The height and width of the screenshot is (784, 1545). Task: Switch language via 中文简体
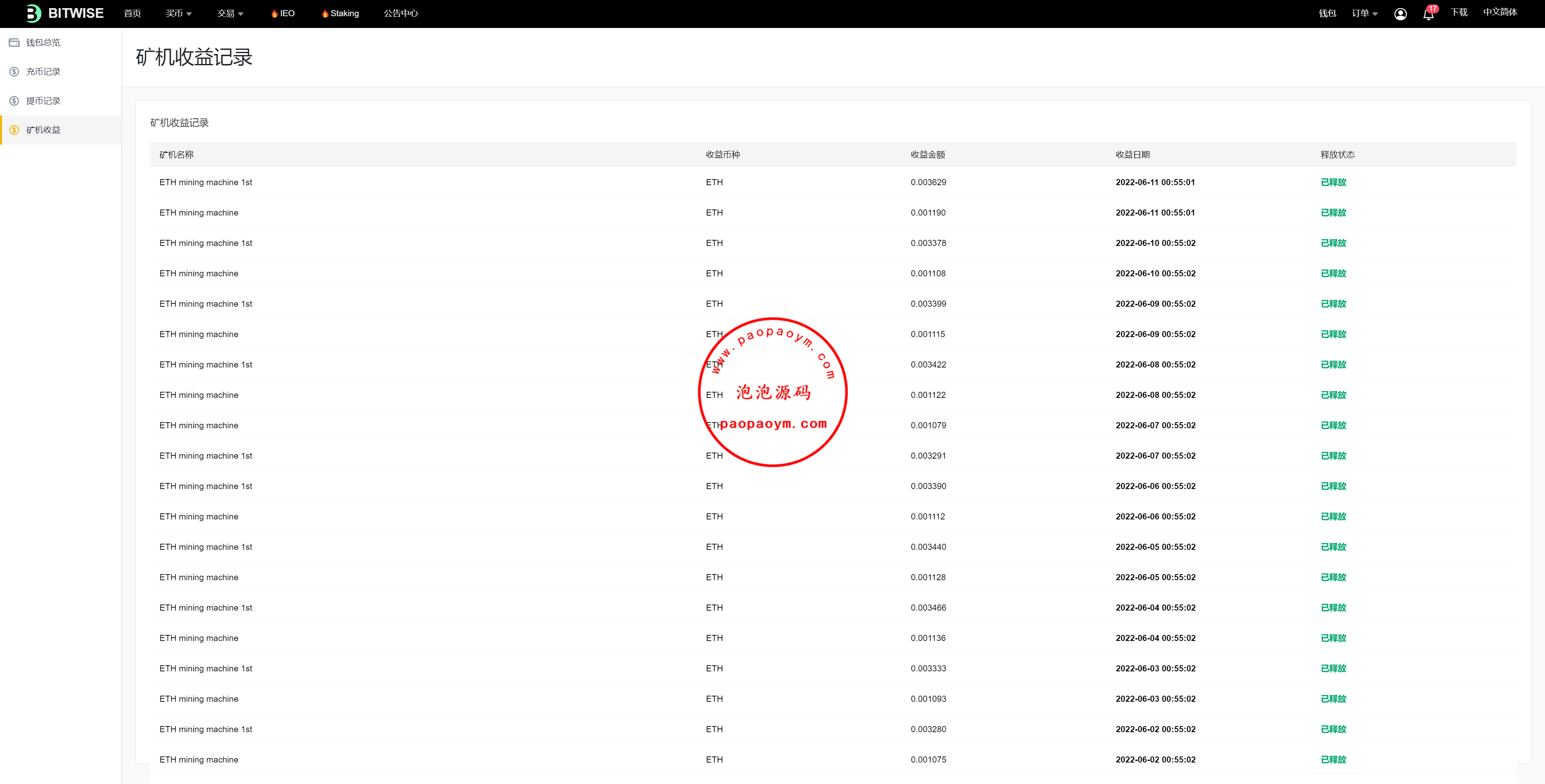[1500, 13]
